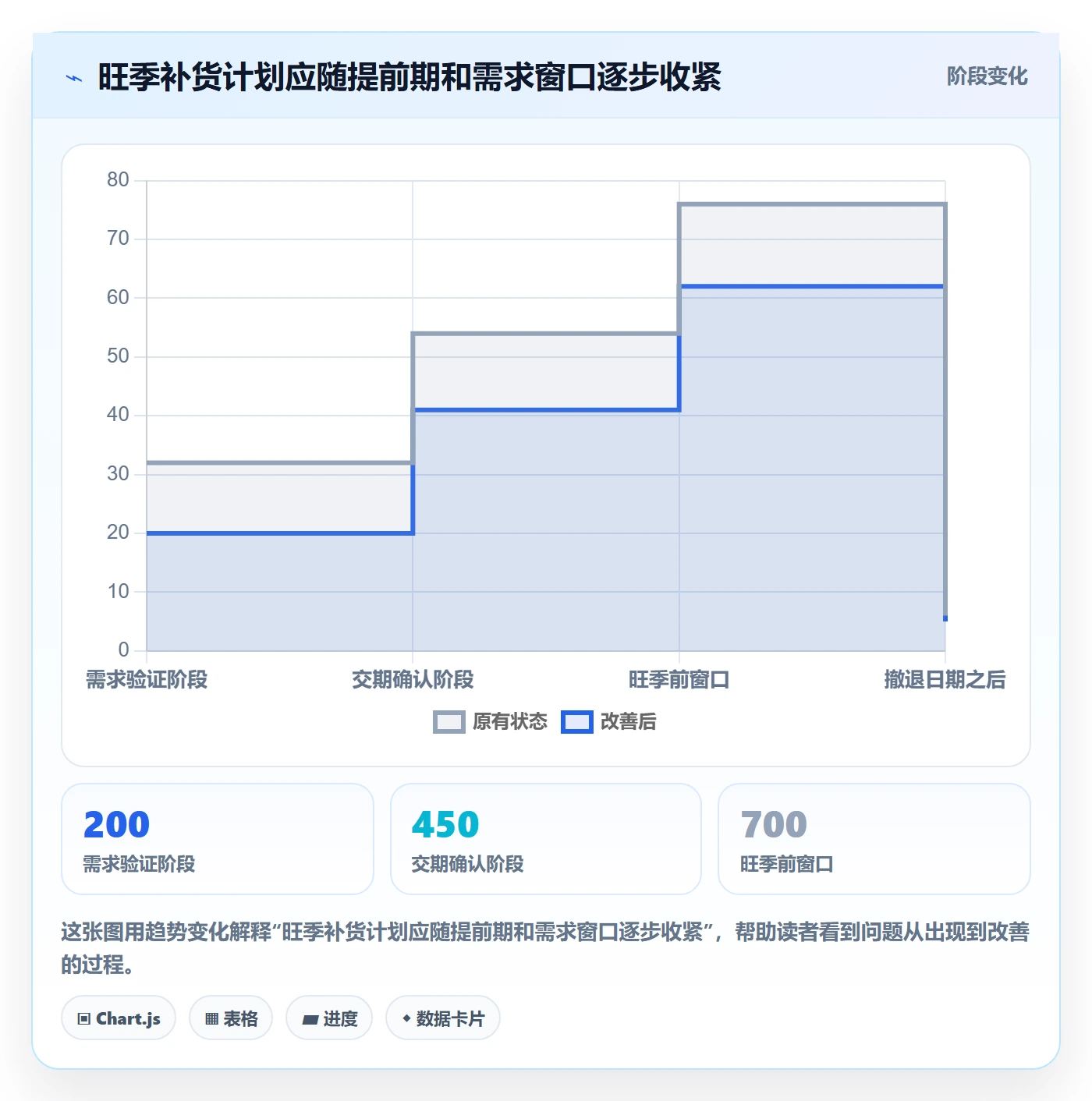The image size is (1092, 1101).
Task: Select the 200 需求验证阶段 data card
Action: coord(218,839)
